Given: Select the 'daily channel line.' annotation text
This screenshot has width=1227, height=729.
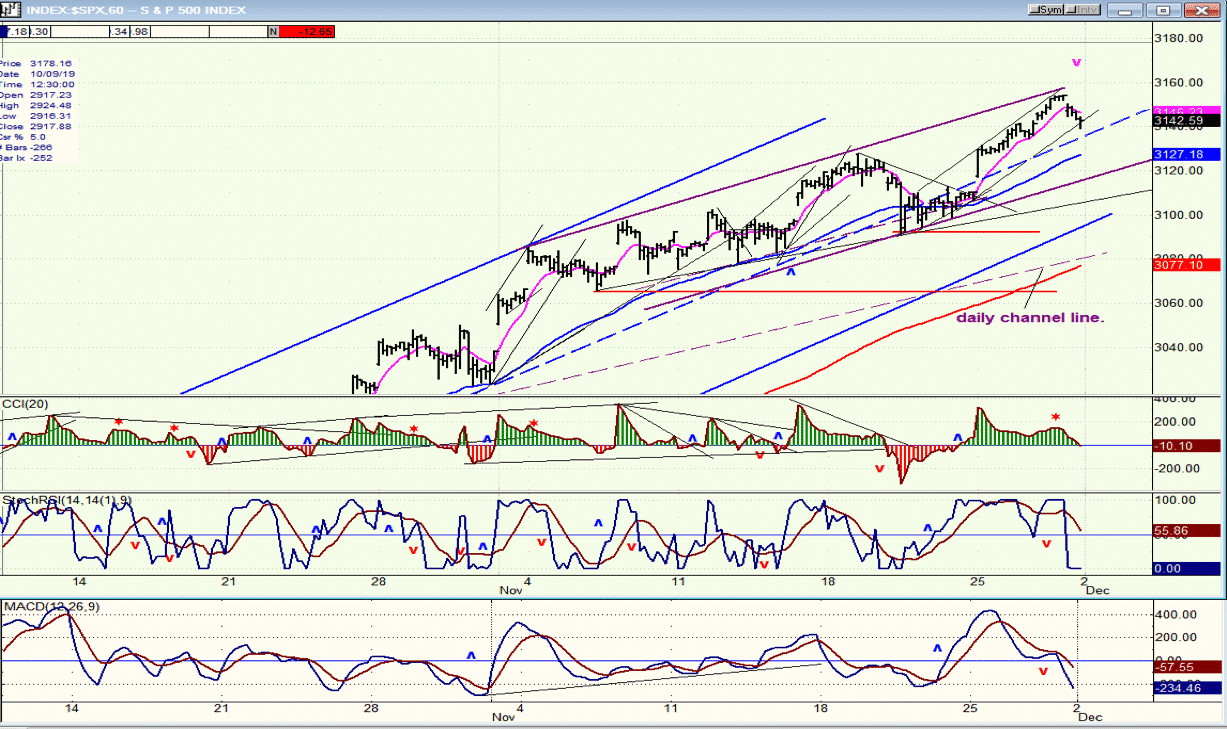Looking at the screenshot, I should (x=1030, y=318).
